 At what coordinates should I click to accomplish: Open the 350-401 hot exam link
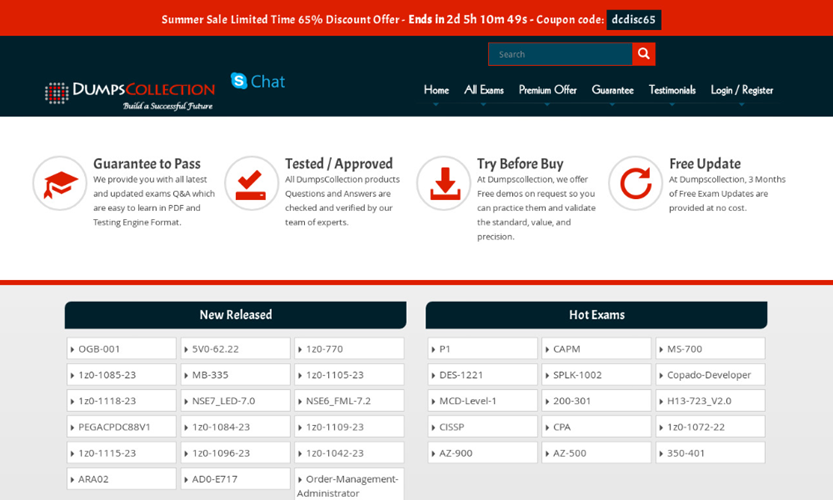710,453
